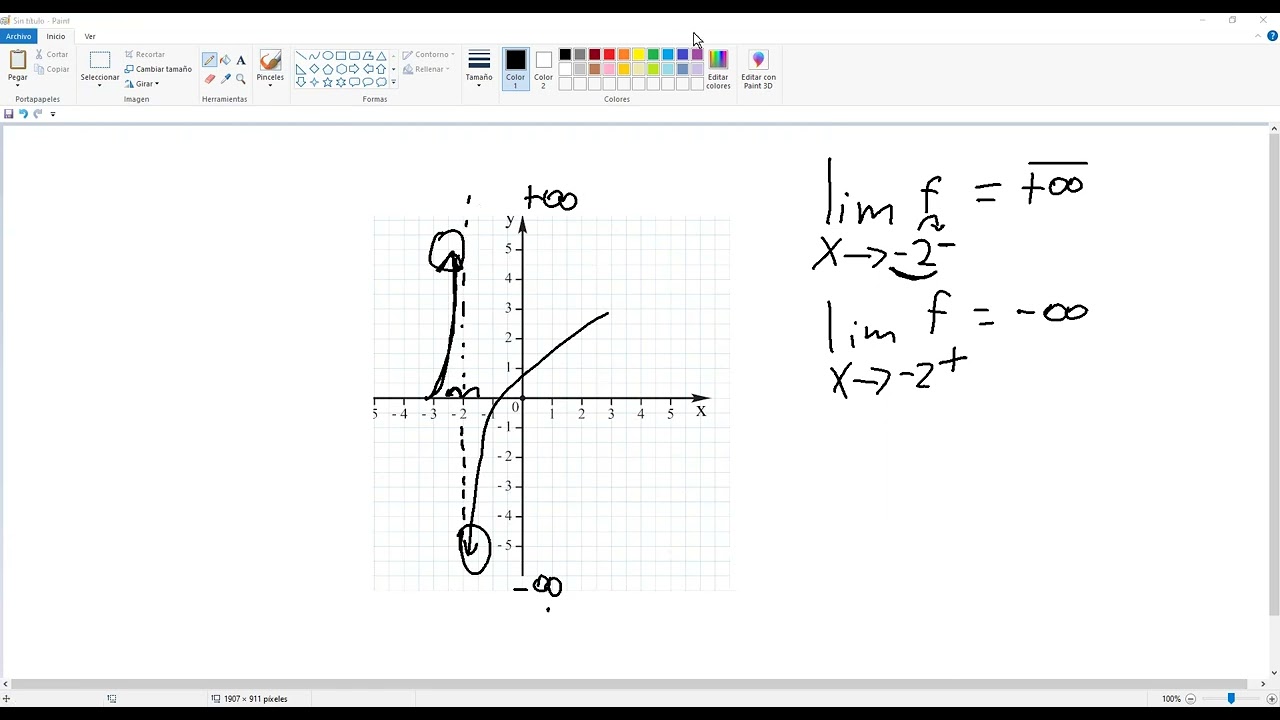Image resolution: width=1280 pixels, height=720 pixels.
Task: Pick the pink color swatch
Action: [609, 69]
